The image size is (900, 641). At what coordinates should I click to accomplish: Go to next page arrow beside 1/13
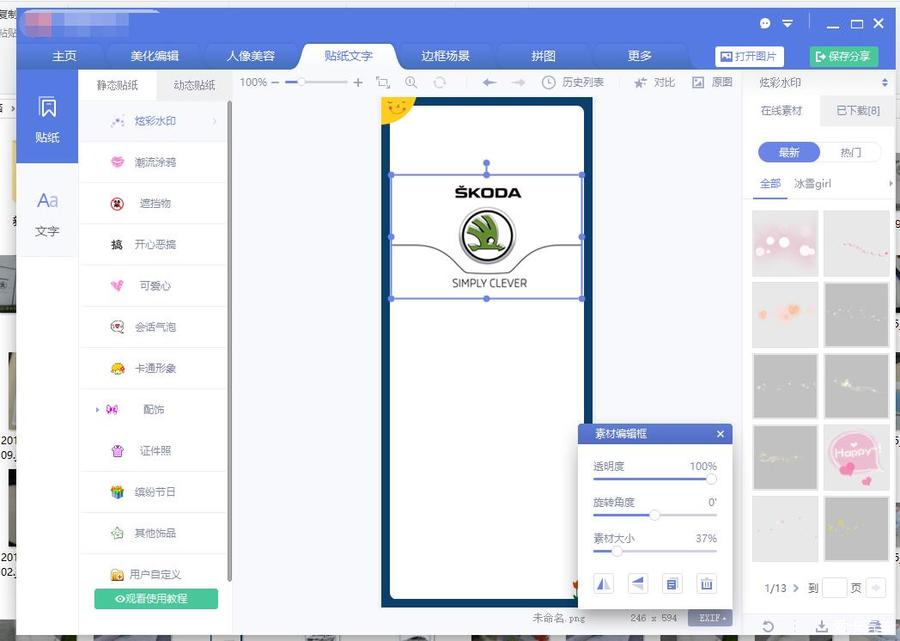796,588
